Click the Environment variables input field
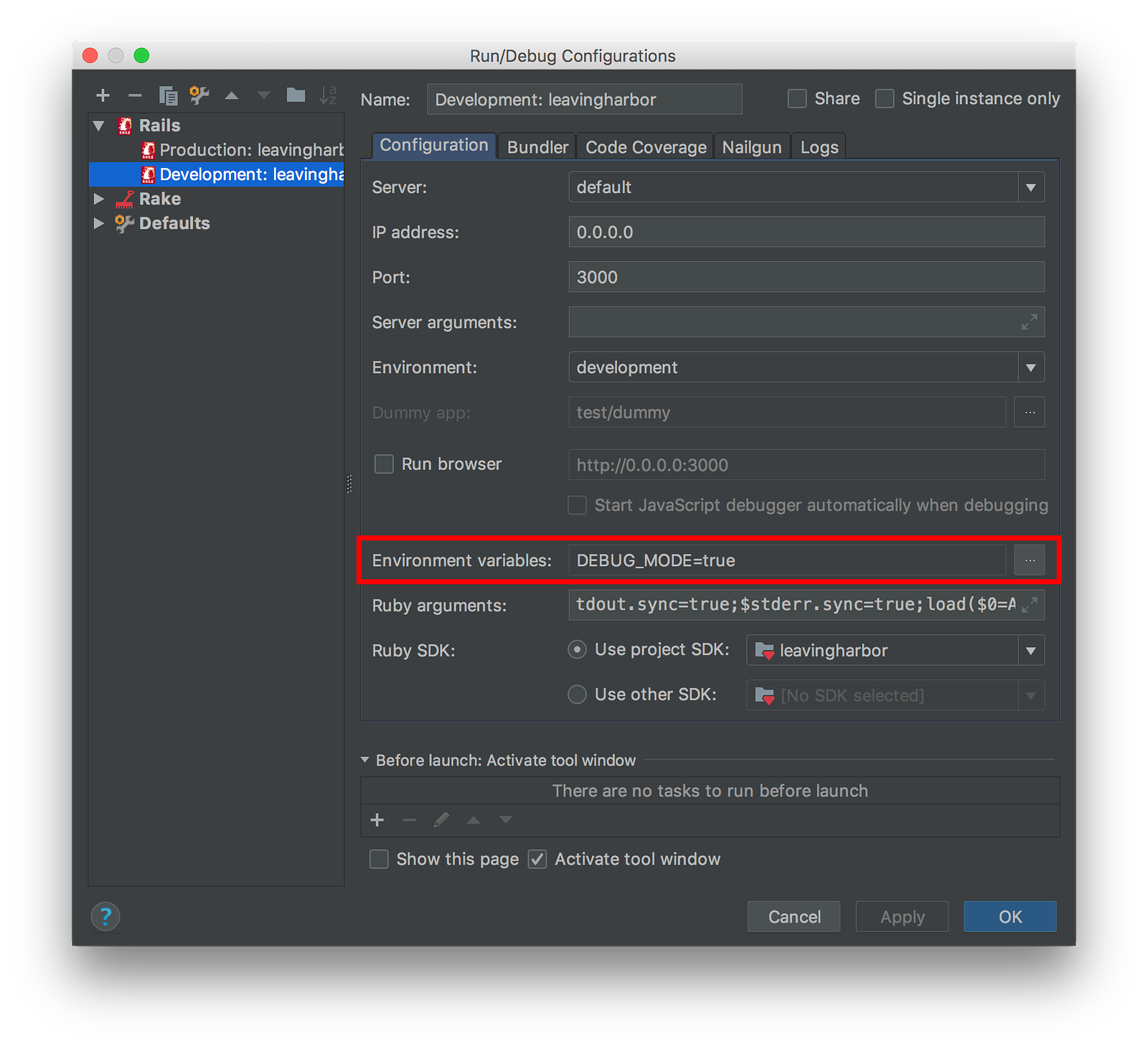This screenshot has width=1148, height=1049. [x=786, y=560]
